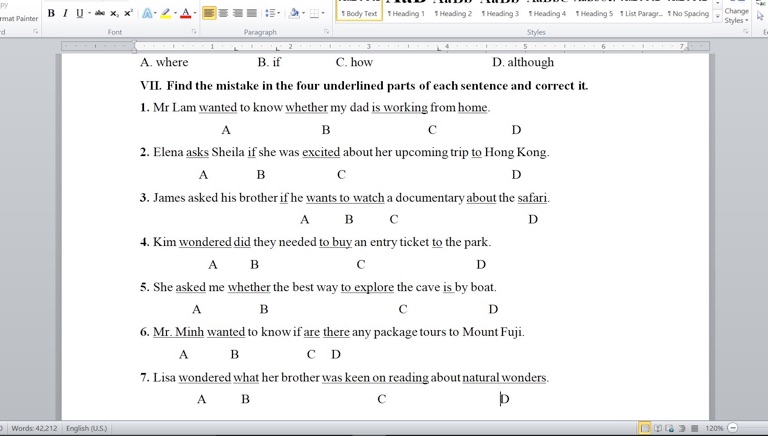Apply No Spacing style

688,10
